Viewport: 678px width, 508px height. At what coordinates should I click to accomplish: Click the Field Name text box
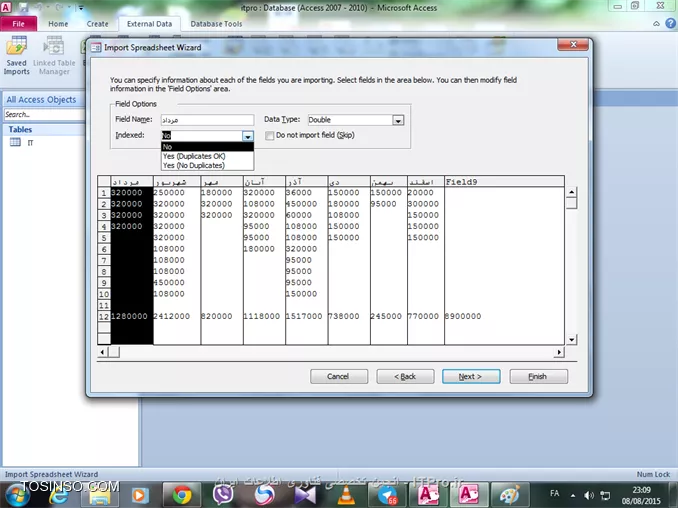[x=207, y=120]
